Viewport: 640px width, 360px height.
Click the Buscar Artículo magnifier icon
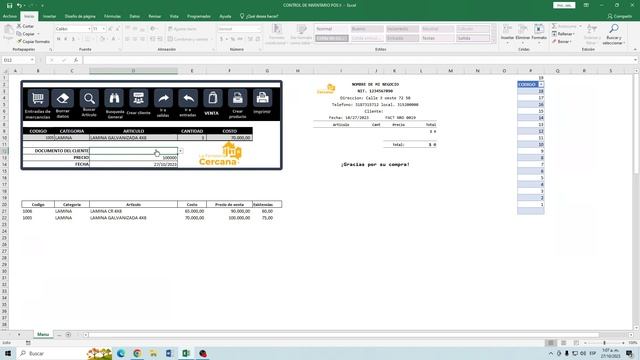(x=89, y=98)
